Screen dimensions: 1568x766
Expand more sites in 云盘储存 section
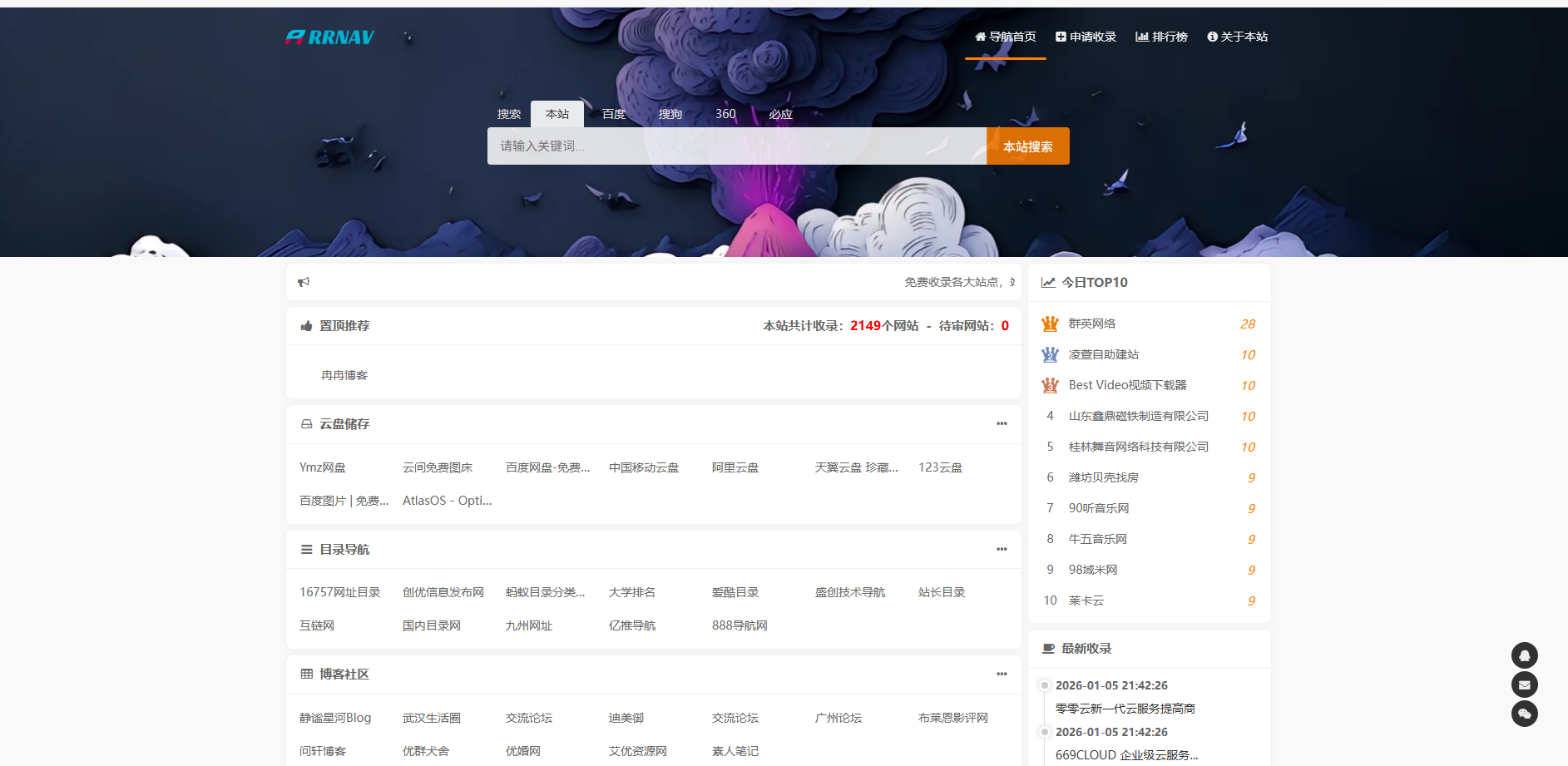tap(1002, 424)
